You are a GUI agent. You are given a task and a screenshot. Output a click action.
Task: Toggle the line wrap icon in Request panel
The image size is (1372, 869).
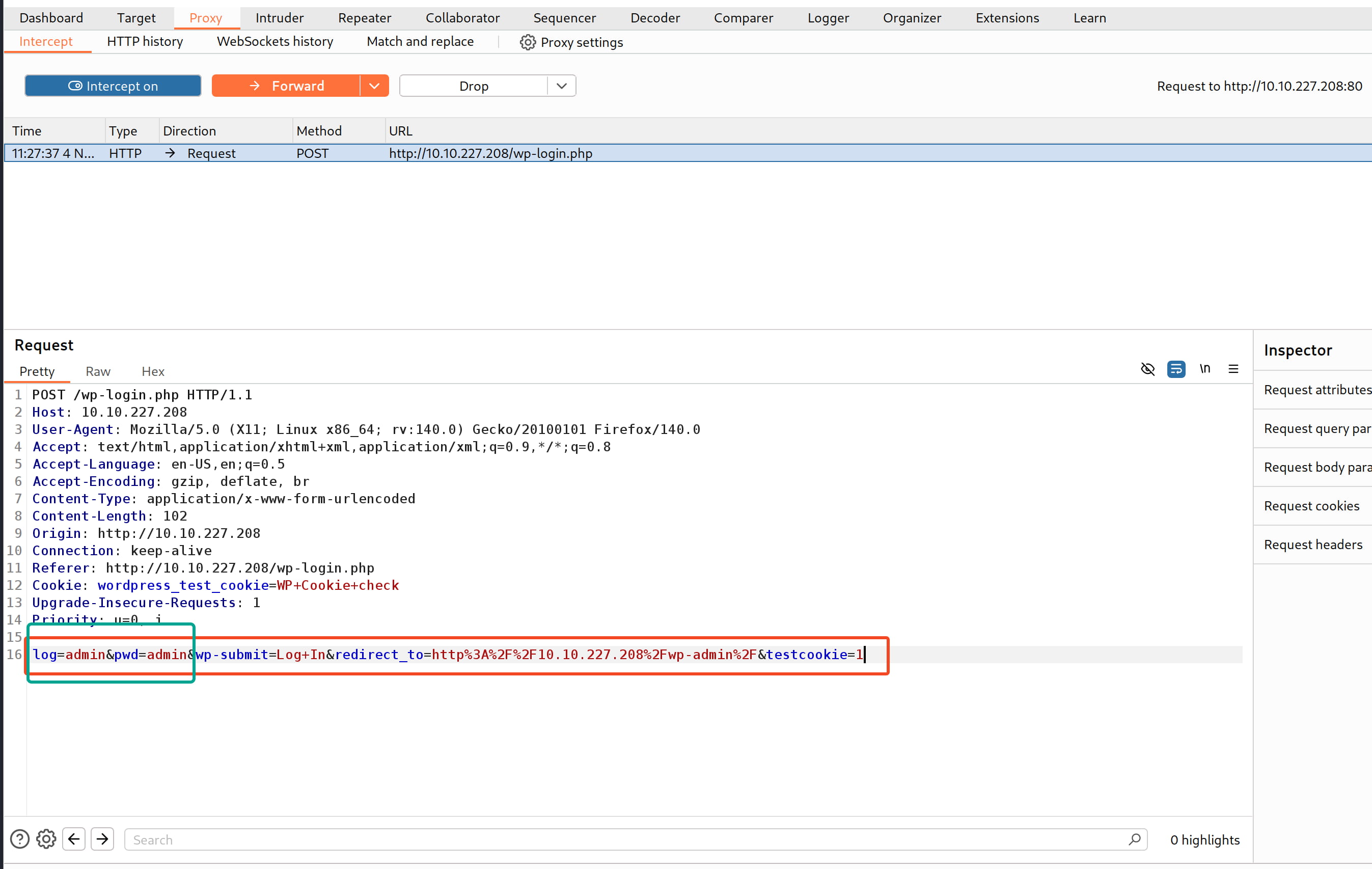[1176, 369]
